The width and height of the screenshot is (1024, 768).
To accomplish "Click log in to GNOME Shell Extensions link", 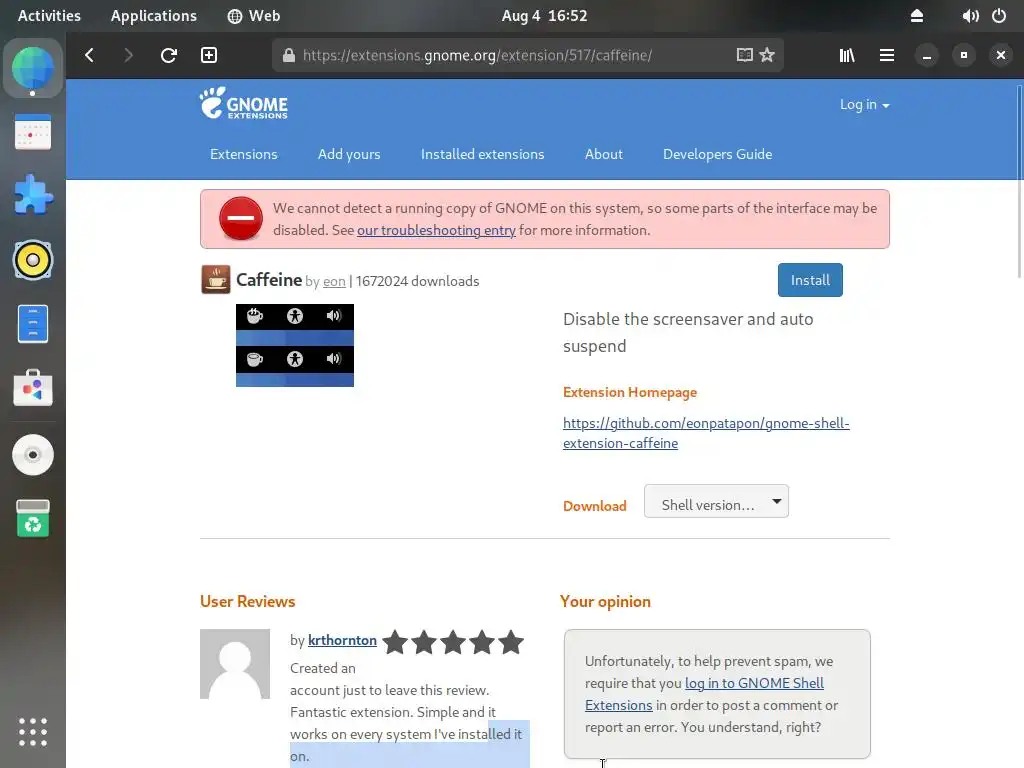I will 704,694.
